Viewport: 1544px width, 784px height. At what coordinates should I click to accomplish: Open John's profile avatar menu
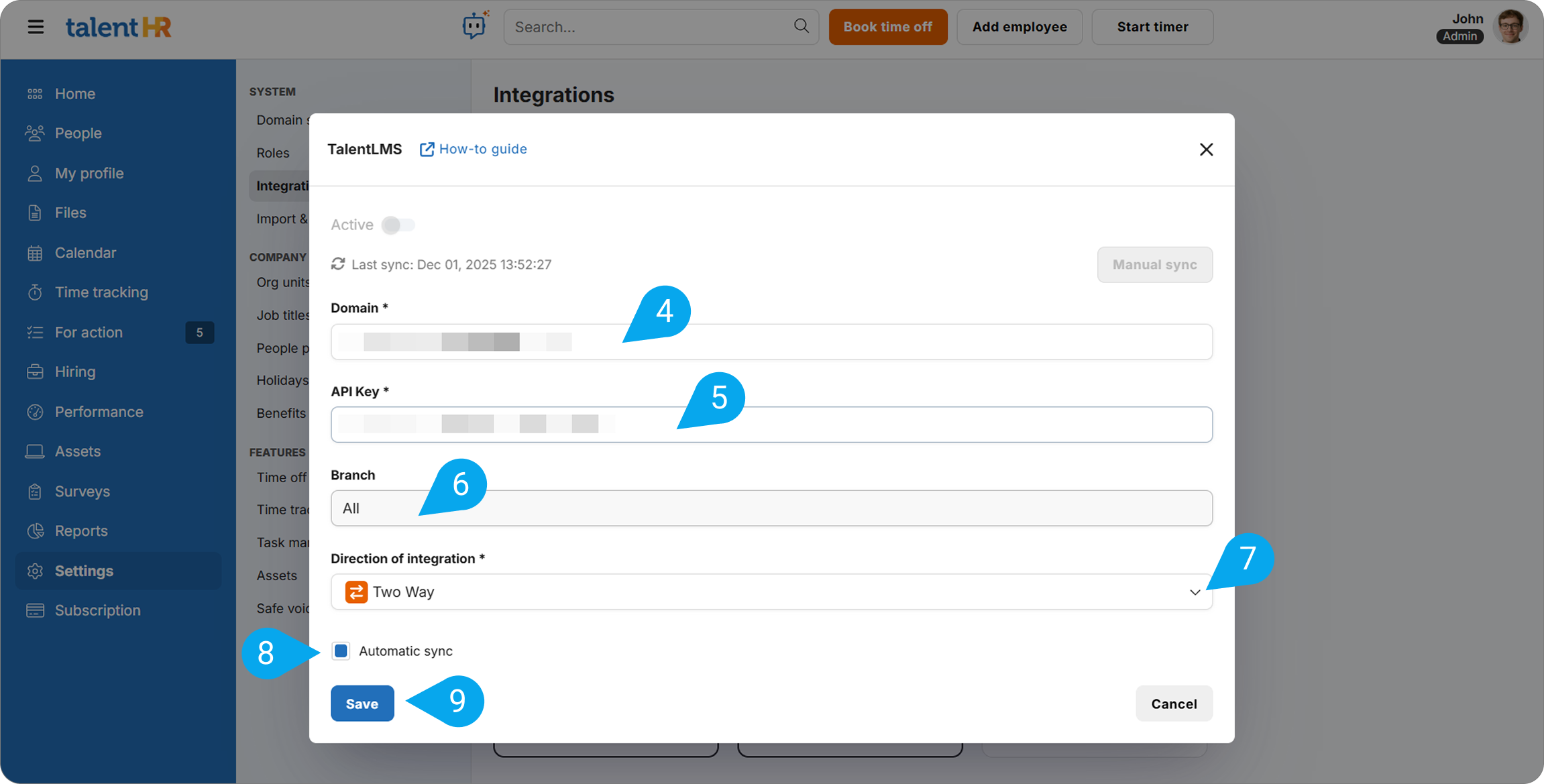coord(1510,27)
